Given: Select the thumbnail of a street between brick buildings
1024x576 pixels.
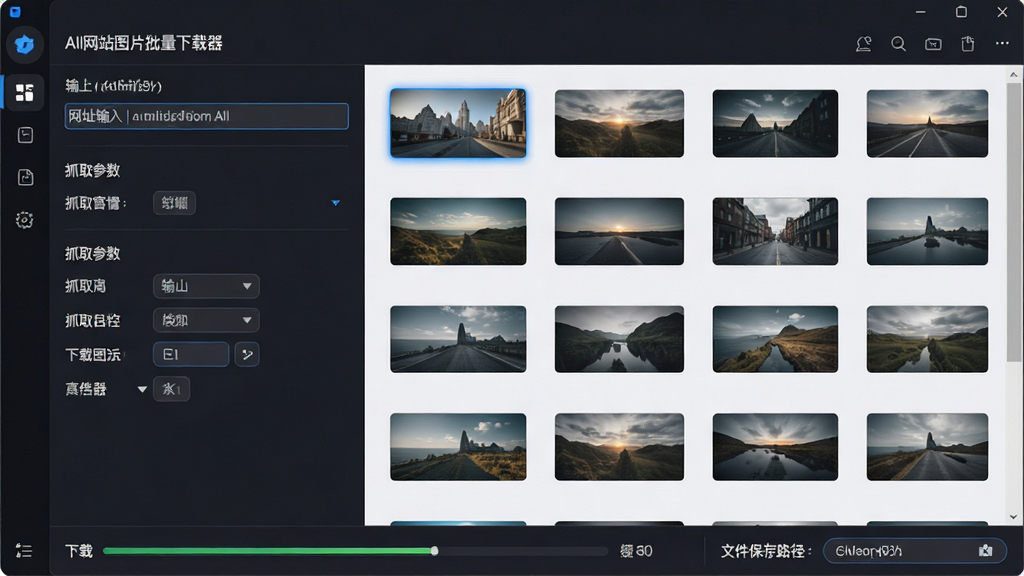Looking at the screenshot, I should point(775,231).
